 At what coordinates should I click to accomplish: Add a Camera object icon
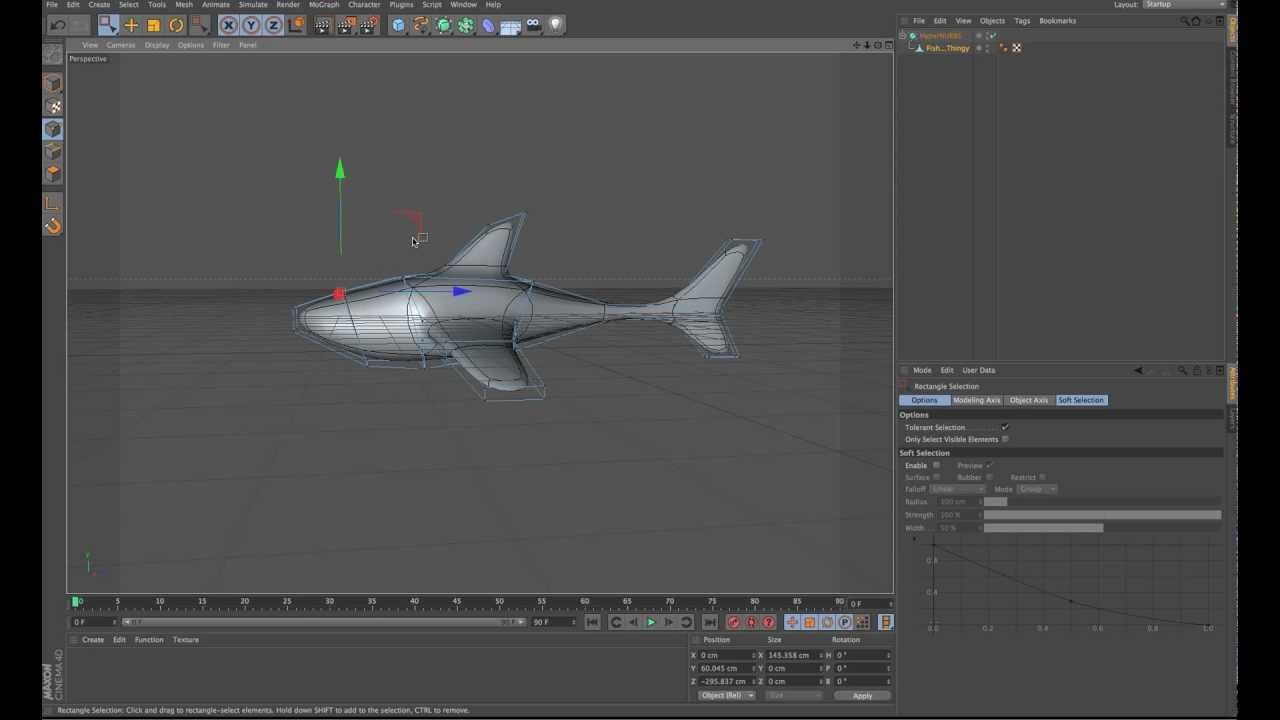click(x=533, y=25)
